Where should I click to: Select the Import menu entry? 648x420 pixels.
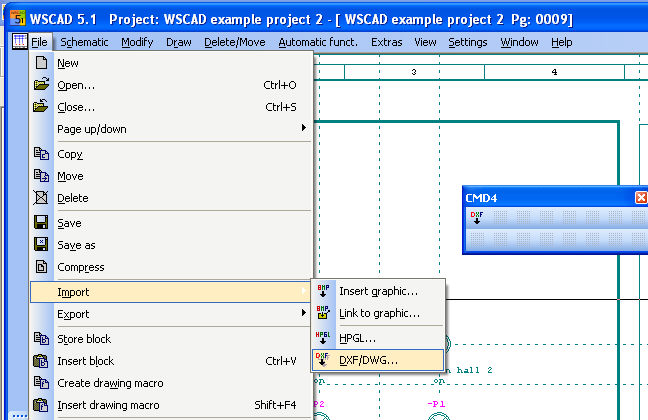point(171,292)
